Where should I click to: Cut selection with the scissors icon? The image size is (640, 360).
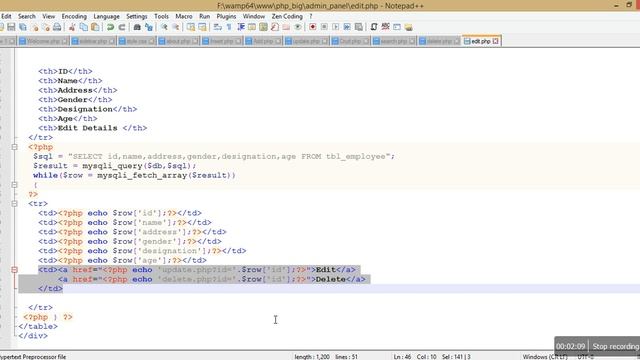(x=72, y=27)
